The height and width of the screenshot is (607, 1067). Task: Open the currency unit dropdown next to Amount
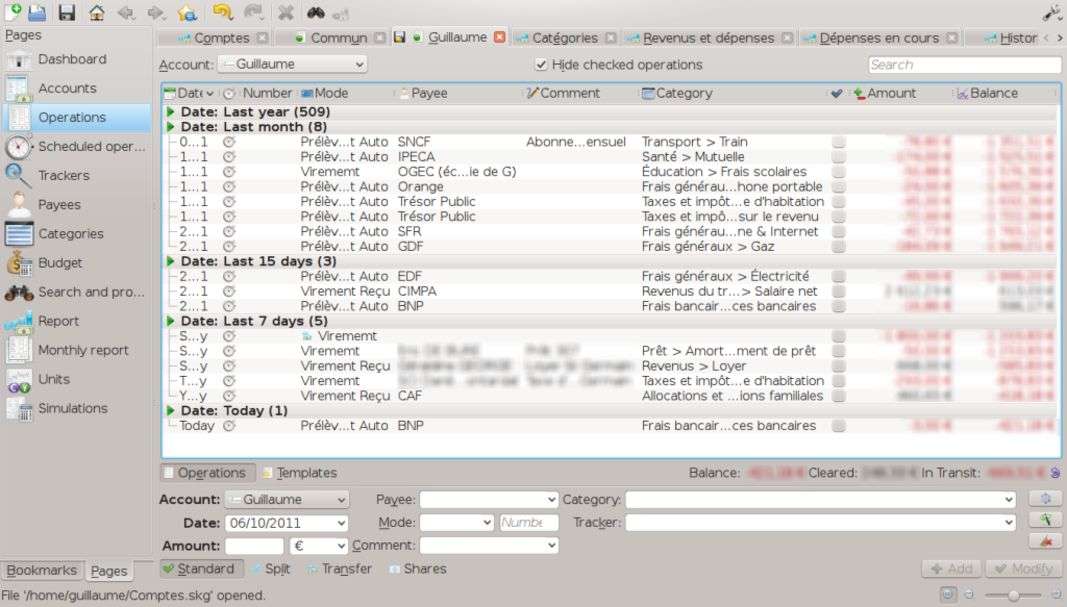318,546
